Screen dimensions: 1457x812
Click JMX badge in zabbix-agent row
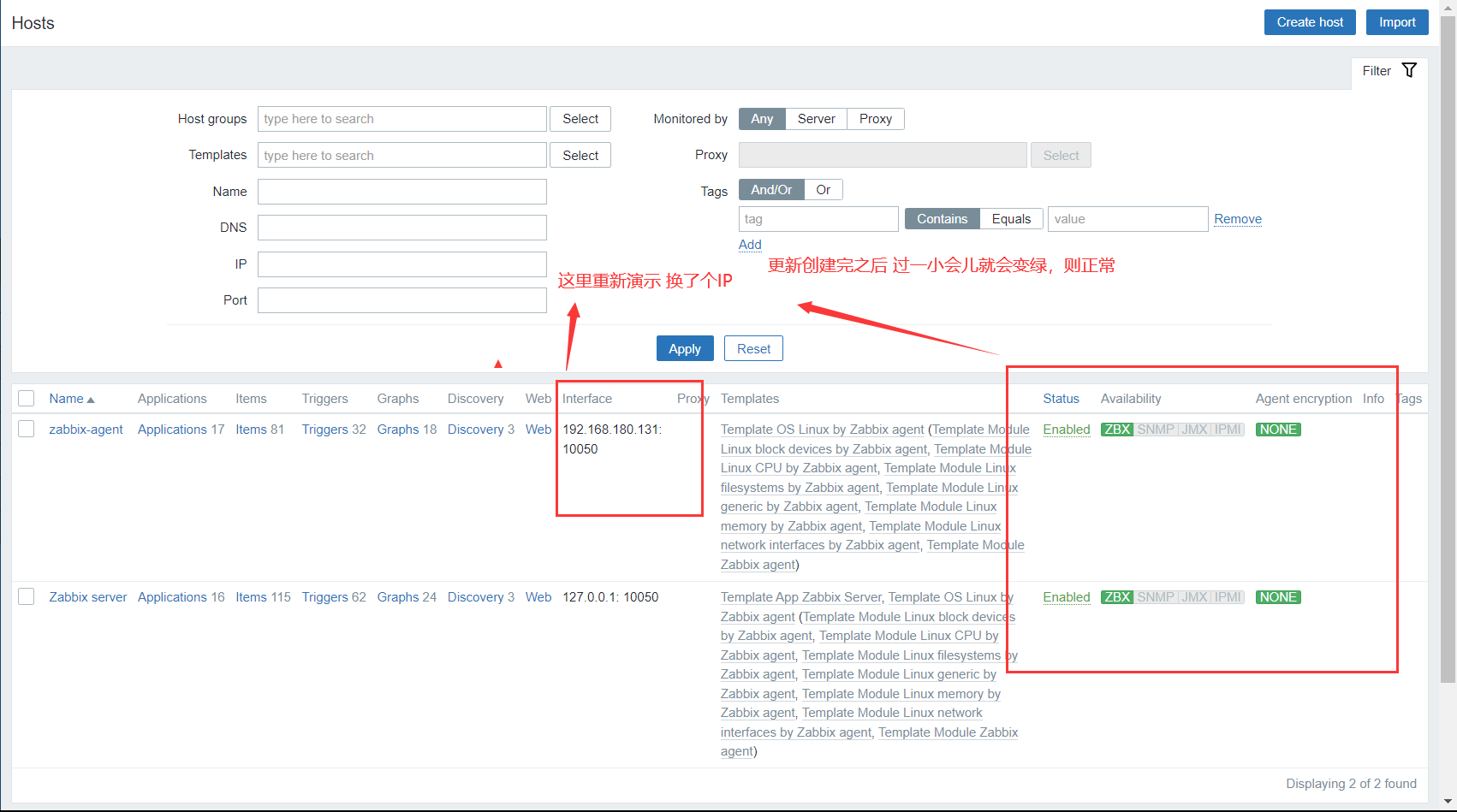[x=1194, y=430]
